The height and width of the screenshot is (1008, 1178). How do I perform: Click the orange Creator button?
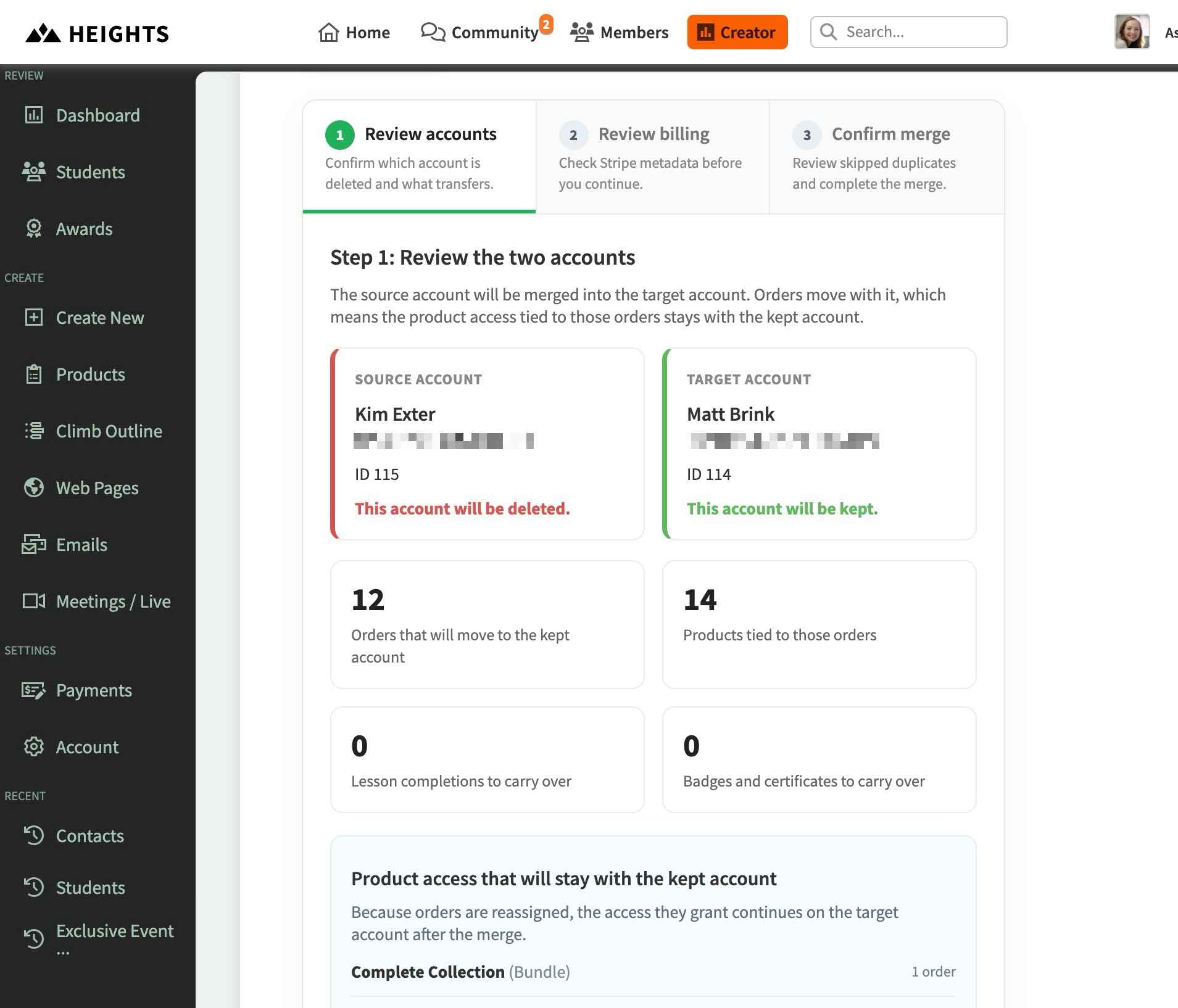[737, 32]
